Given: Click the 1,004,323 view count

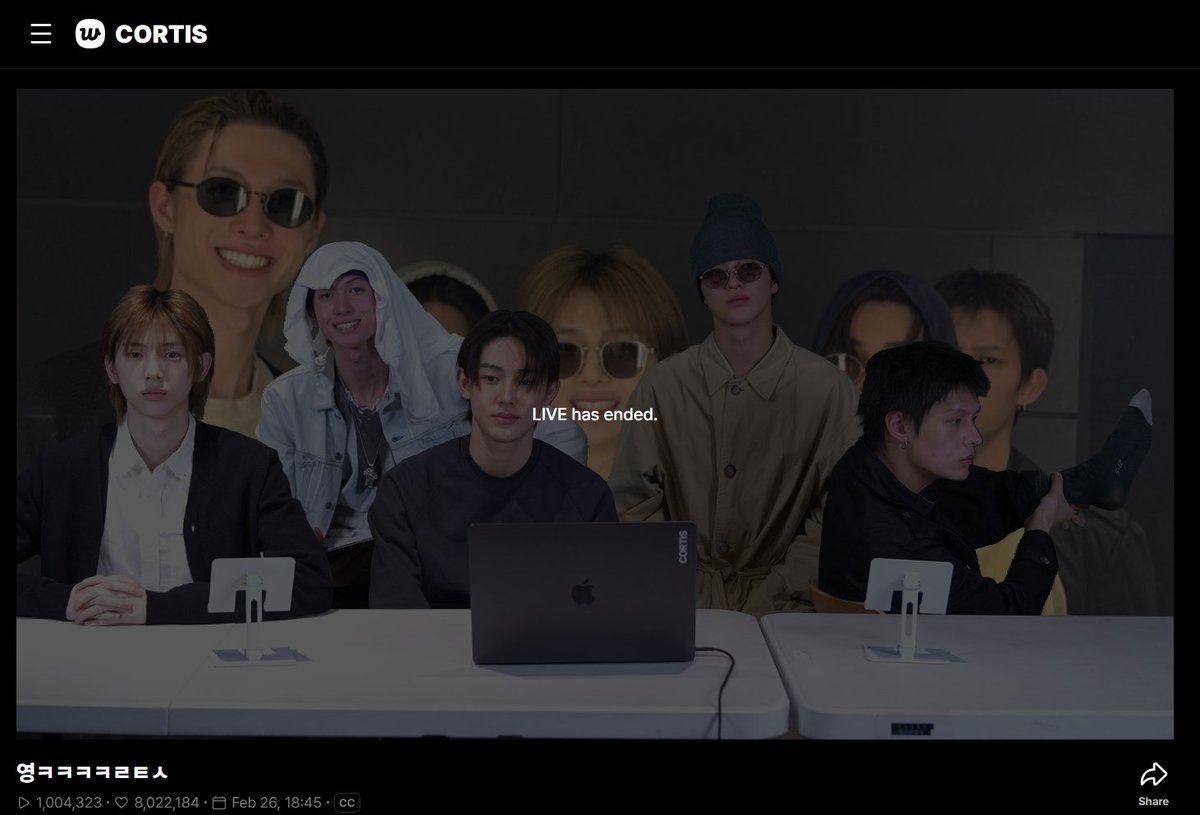Looking at the screenshot, I should coord(69,802).
